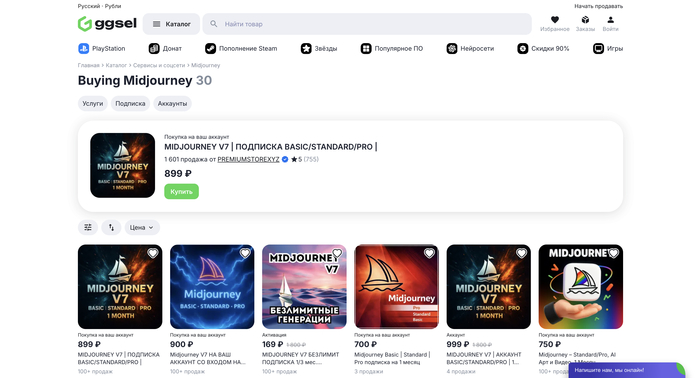
Task: Open the red sailboat Midjourney thumbnail
Action: click(396, 287)
